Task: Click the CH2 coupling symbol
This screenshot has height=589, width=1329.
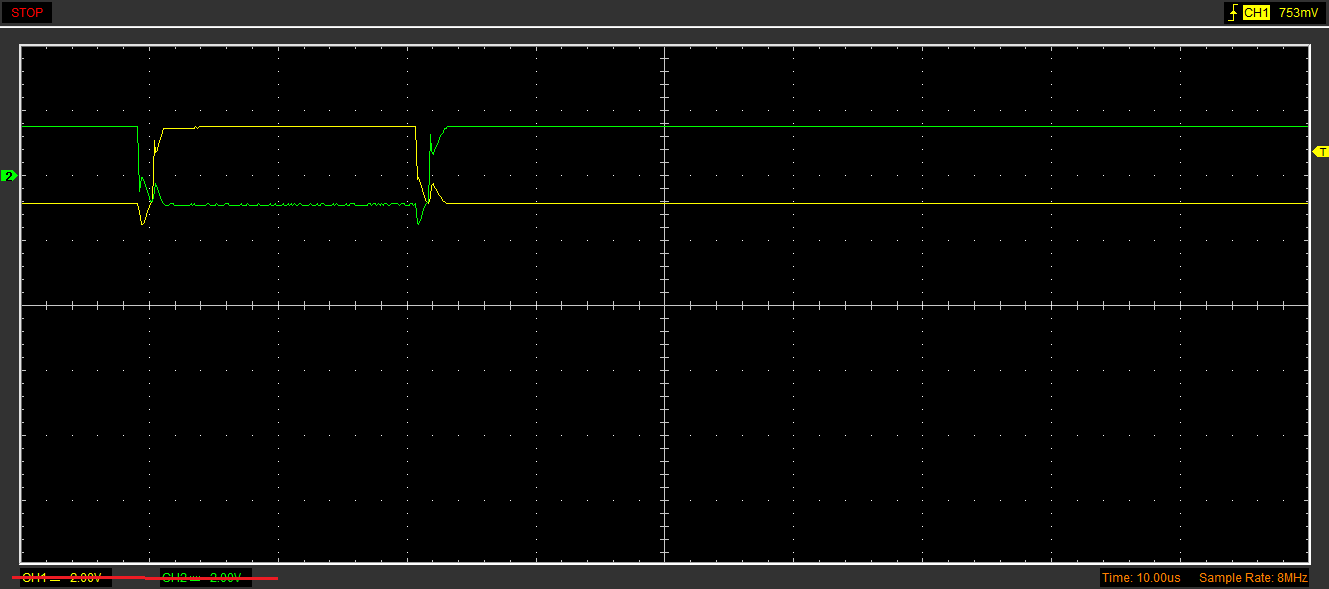Action: [196, 578]
